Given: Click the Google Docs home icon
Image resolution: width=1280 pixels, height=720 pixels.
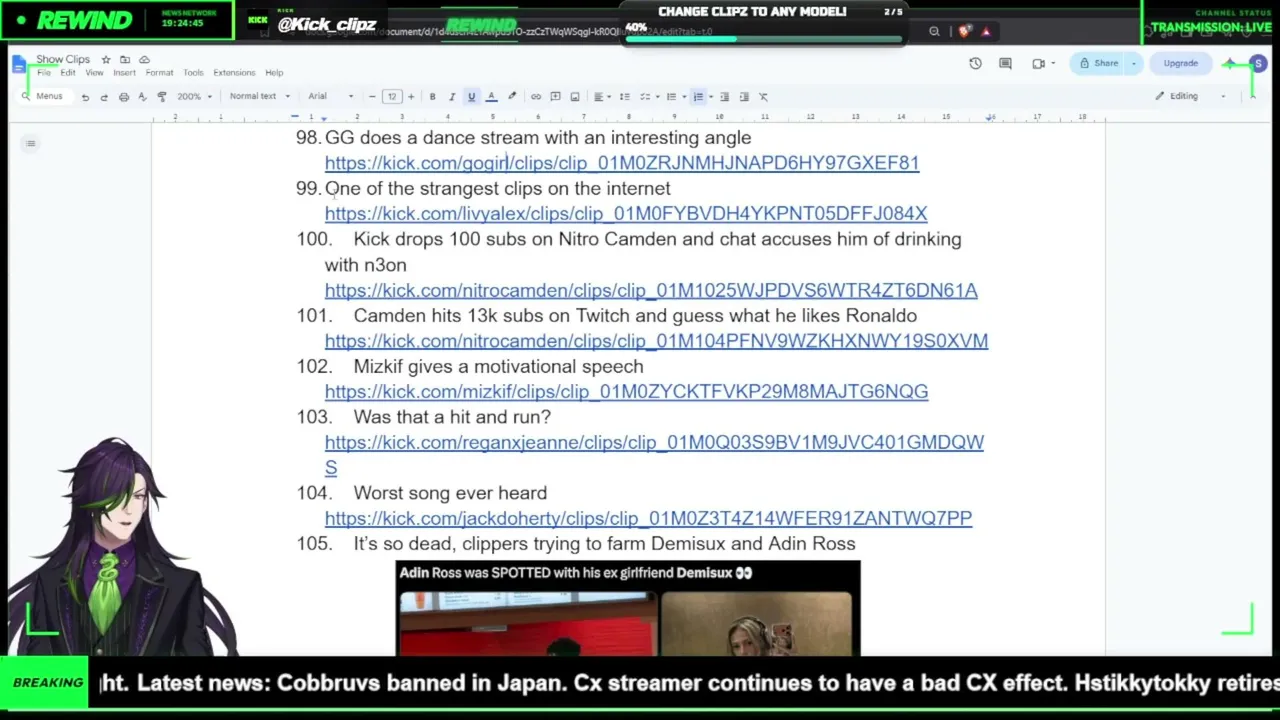Looking at the screenshot, I should point(20,65).
